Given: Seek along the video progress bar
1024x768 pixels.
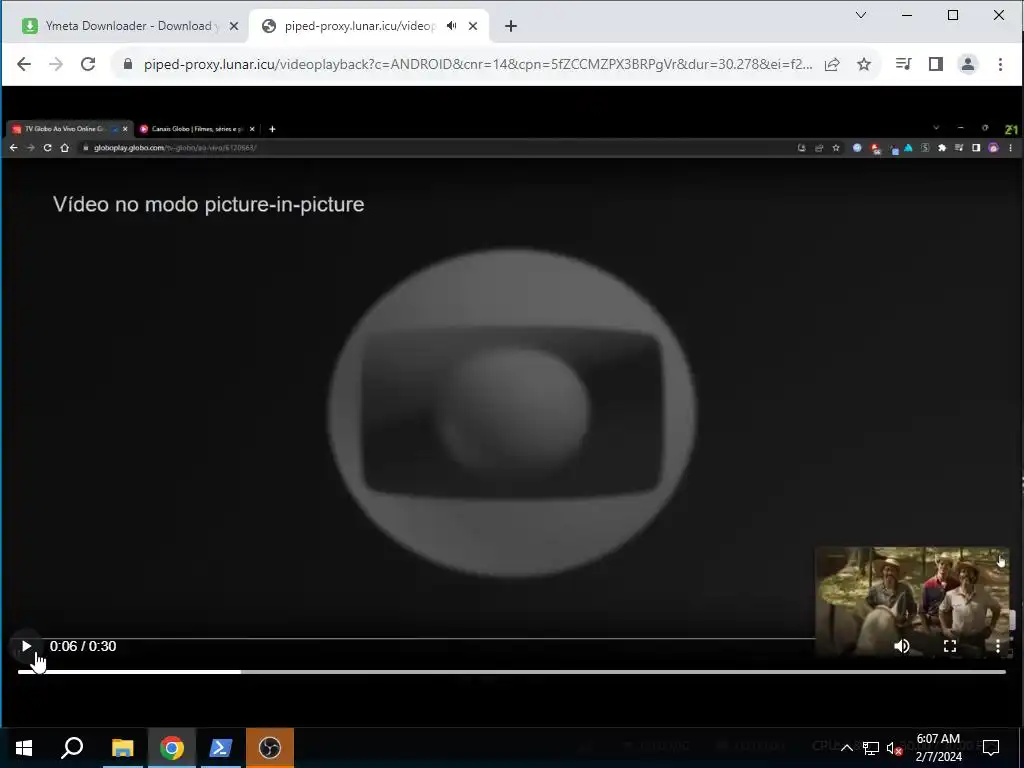Looking at the screenshot, I should point(511,671).
